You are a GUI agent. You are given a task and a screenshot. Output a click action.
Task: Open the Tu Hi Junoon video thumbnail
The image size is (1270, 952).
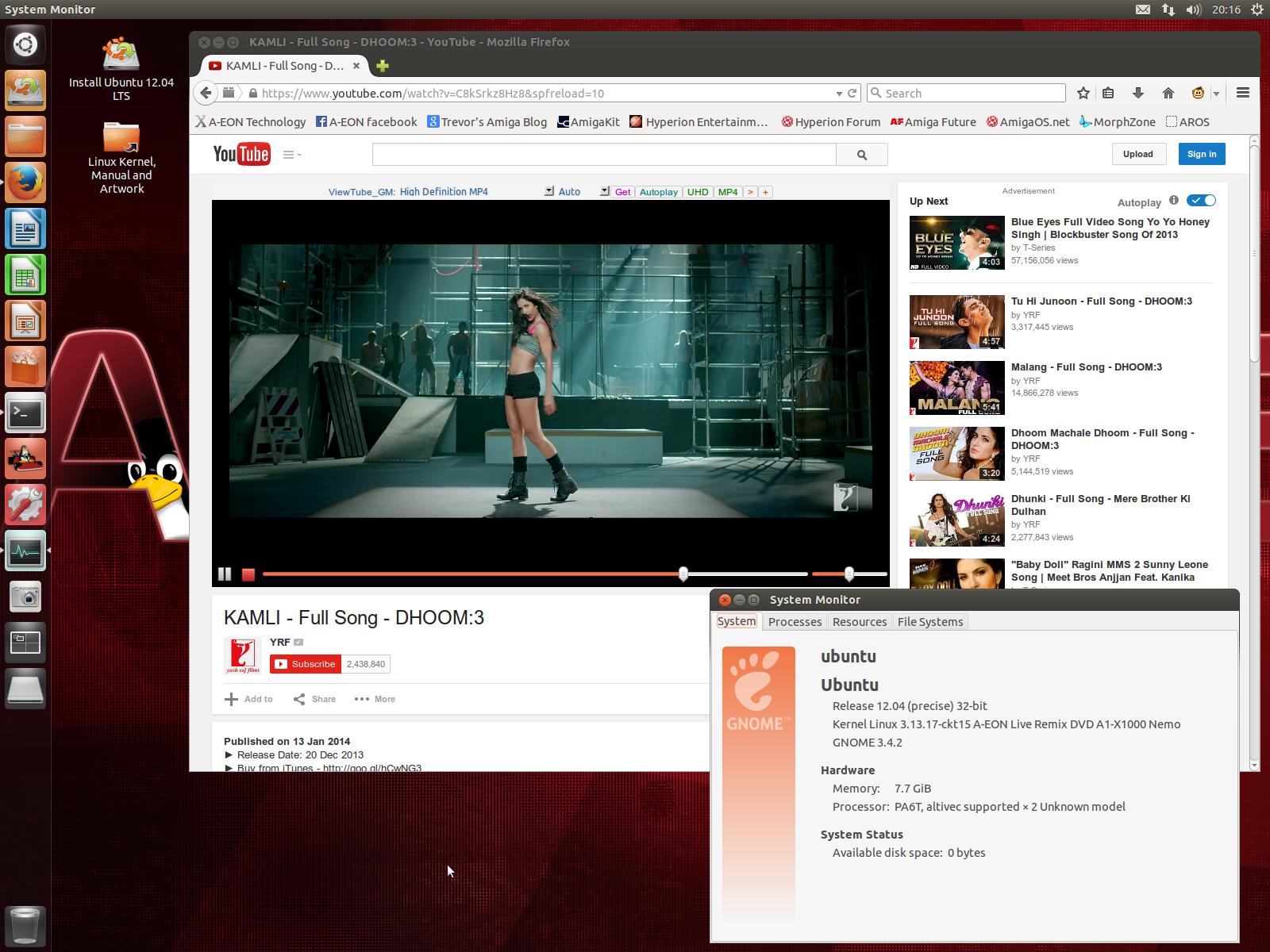[956, 322]
